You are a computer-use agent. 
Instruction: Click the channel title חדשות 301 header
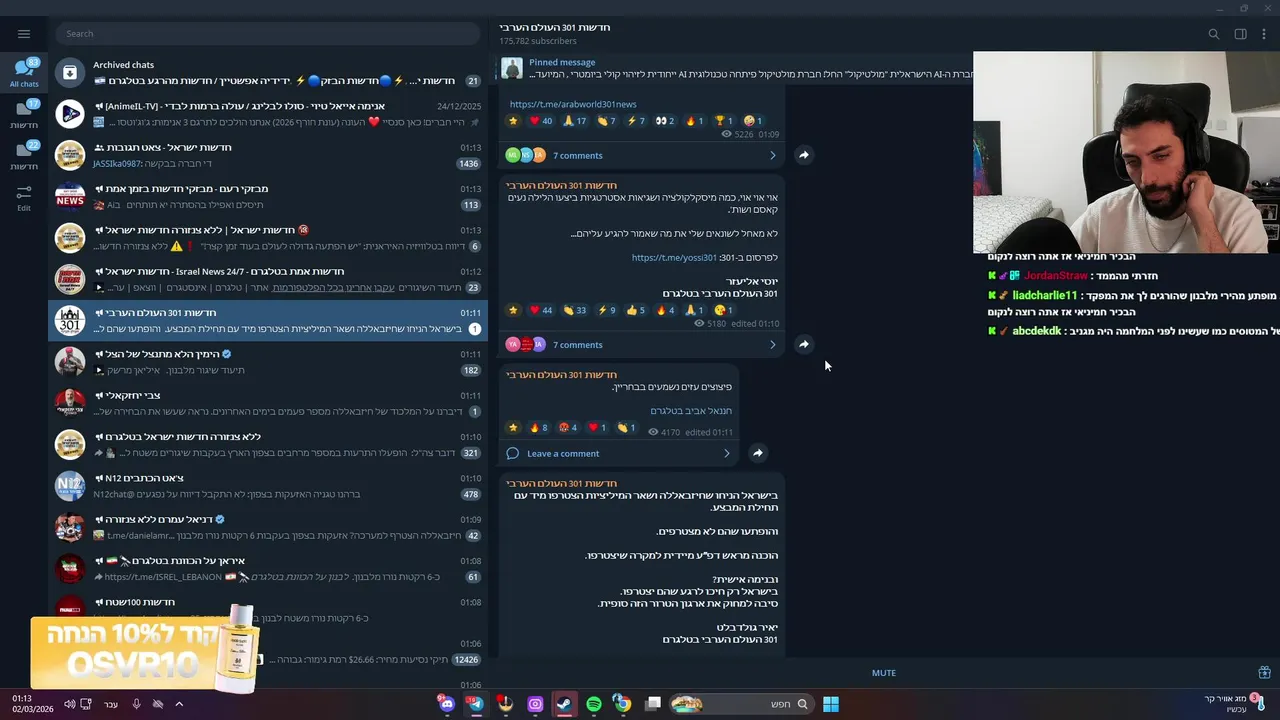(555, 27)
